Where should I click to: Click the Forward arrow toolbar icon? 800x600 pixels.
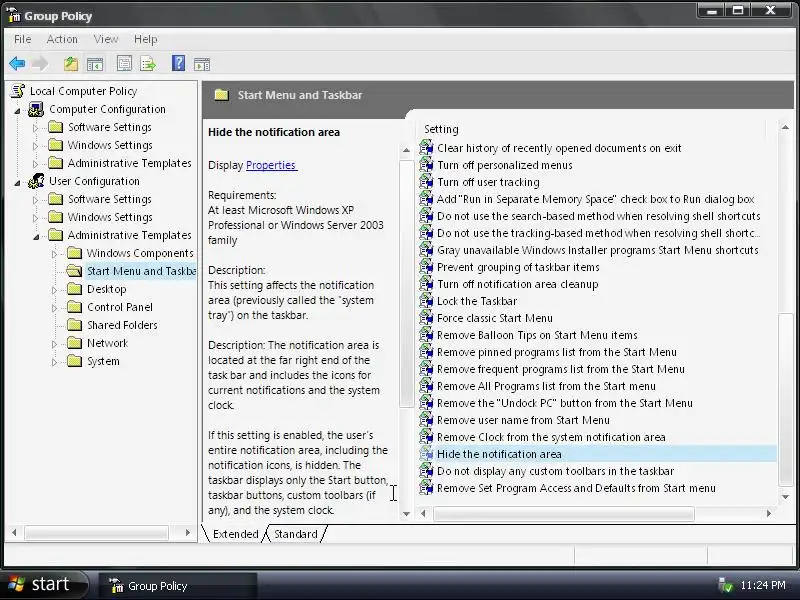40,64
